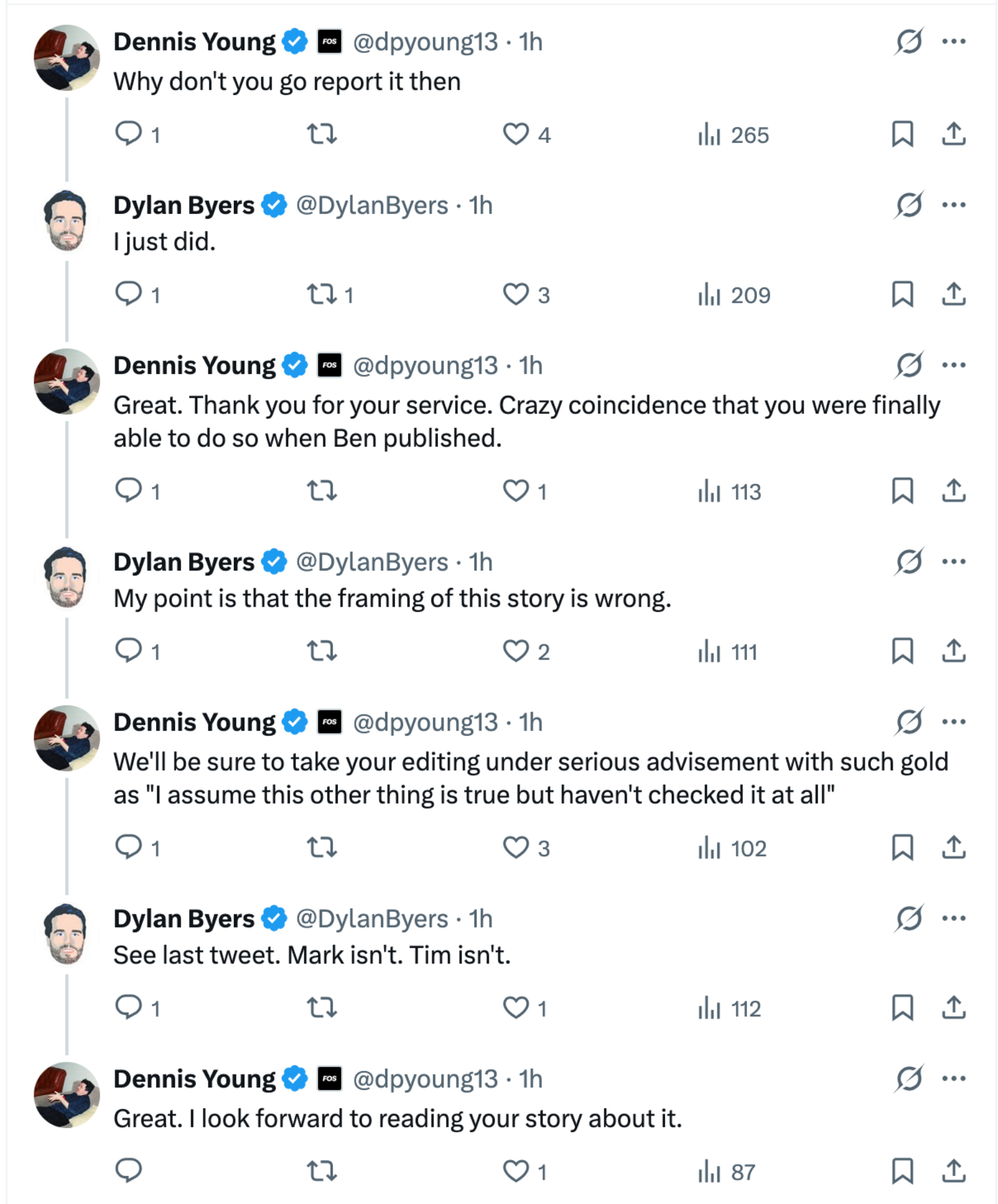This screenshot has height=1204, width=998.
Task: Open the @DylanByers handle on "I just did."
Action: pyautogui.click(x=372, y=205)
